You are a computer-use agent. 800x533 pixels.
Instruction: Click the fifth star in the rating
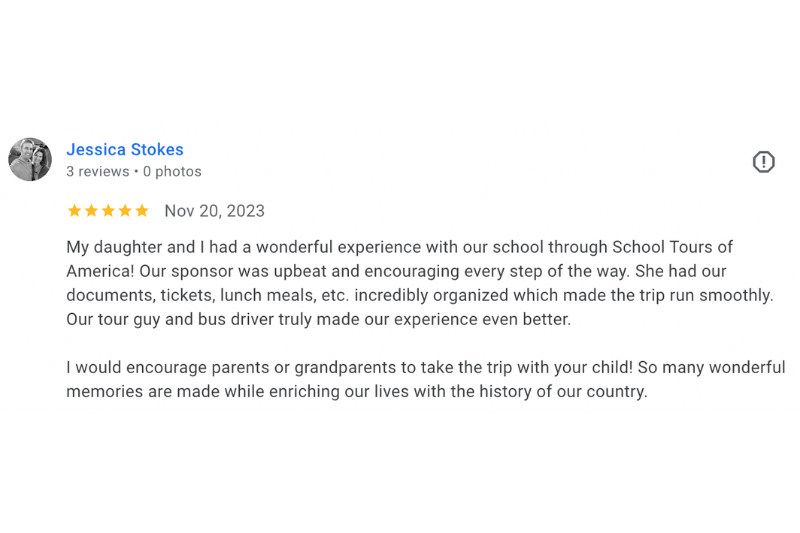point(142,210)
